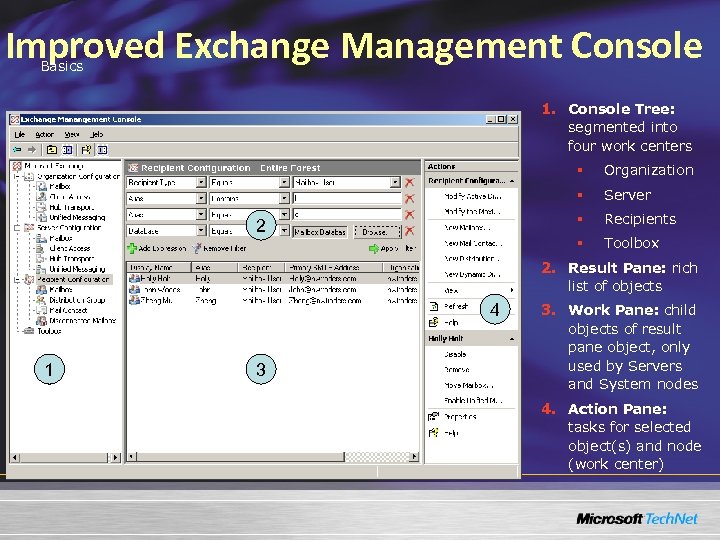Screen dimensions: 720x540
Task: Open the View menu
Action: pyautogui.click(x=72, y=135)
